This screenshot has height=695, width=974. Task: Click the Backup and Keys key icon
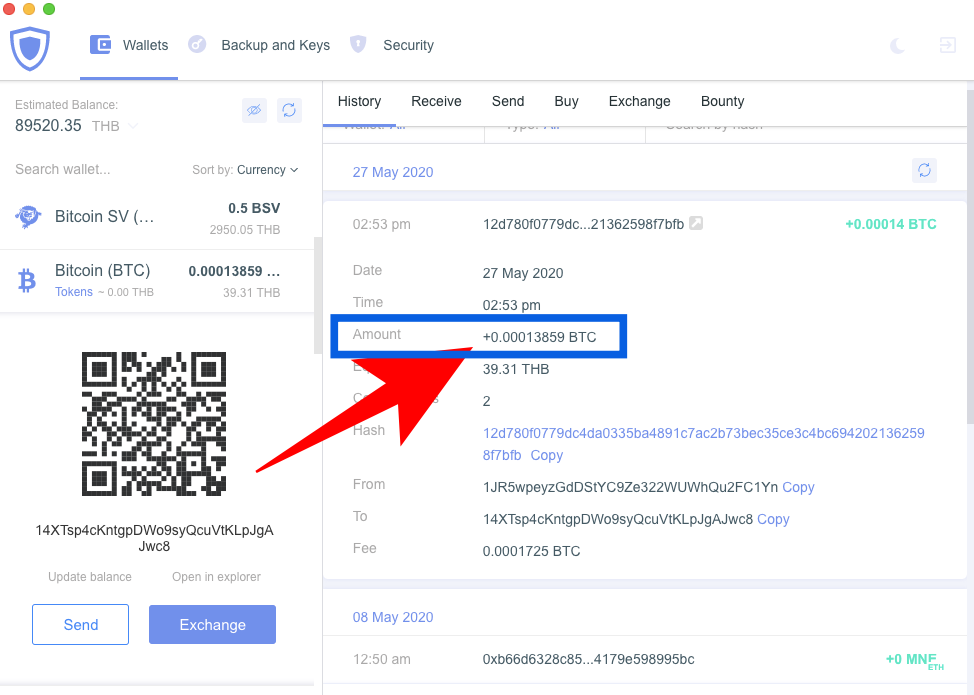point(197,44)
